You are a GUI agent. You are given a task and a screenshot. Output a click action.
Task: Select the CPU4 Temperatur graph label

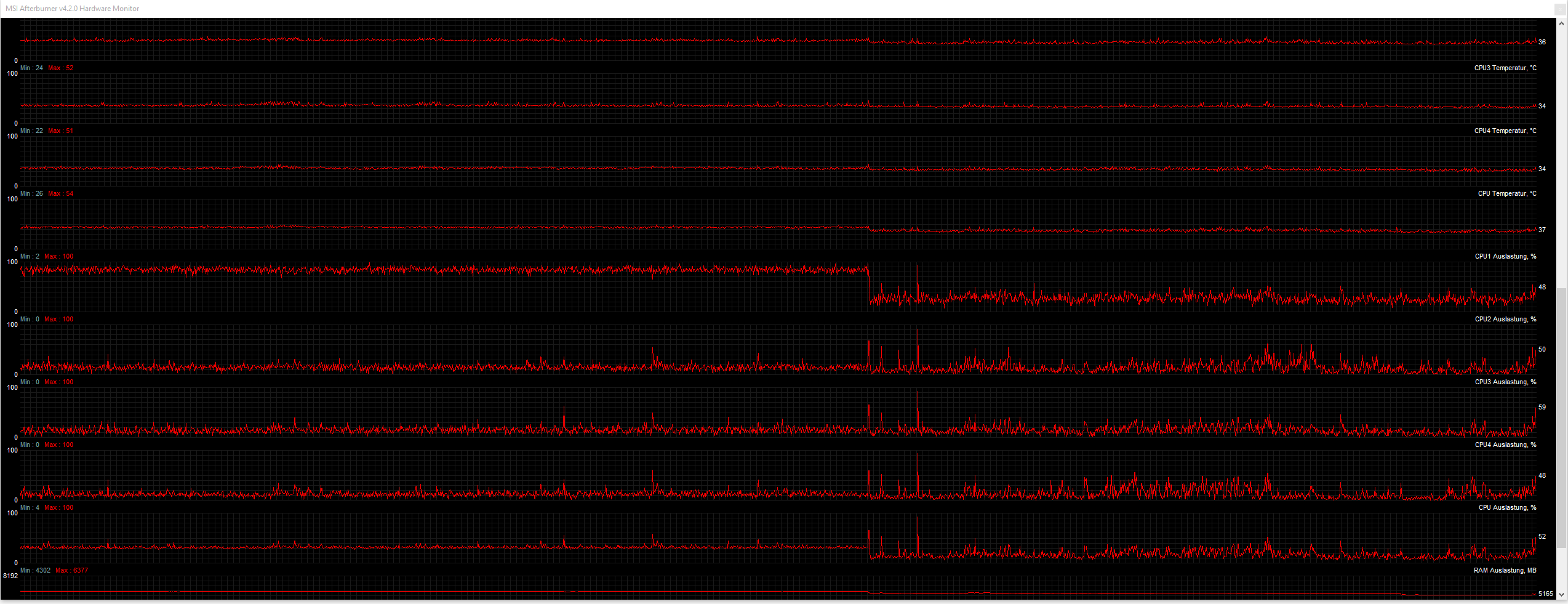pyautogui.click(x=1505, y=131)
